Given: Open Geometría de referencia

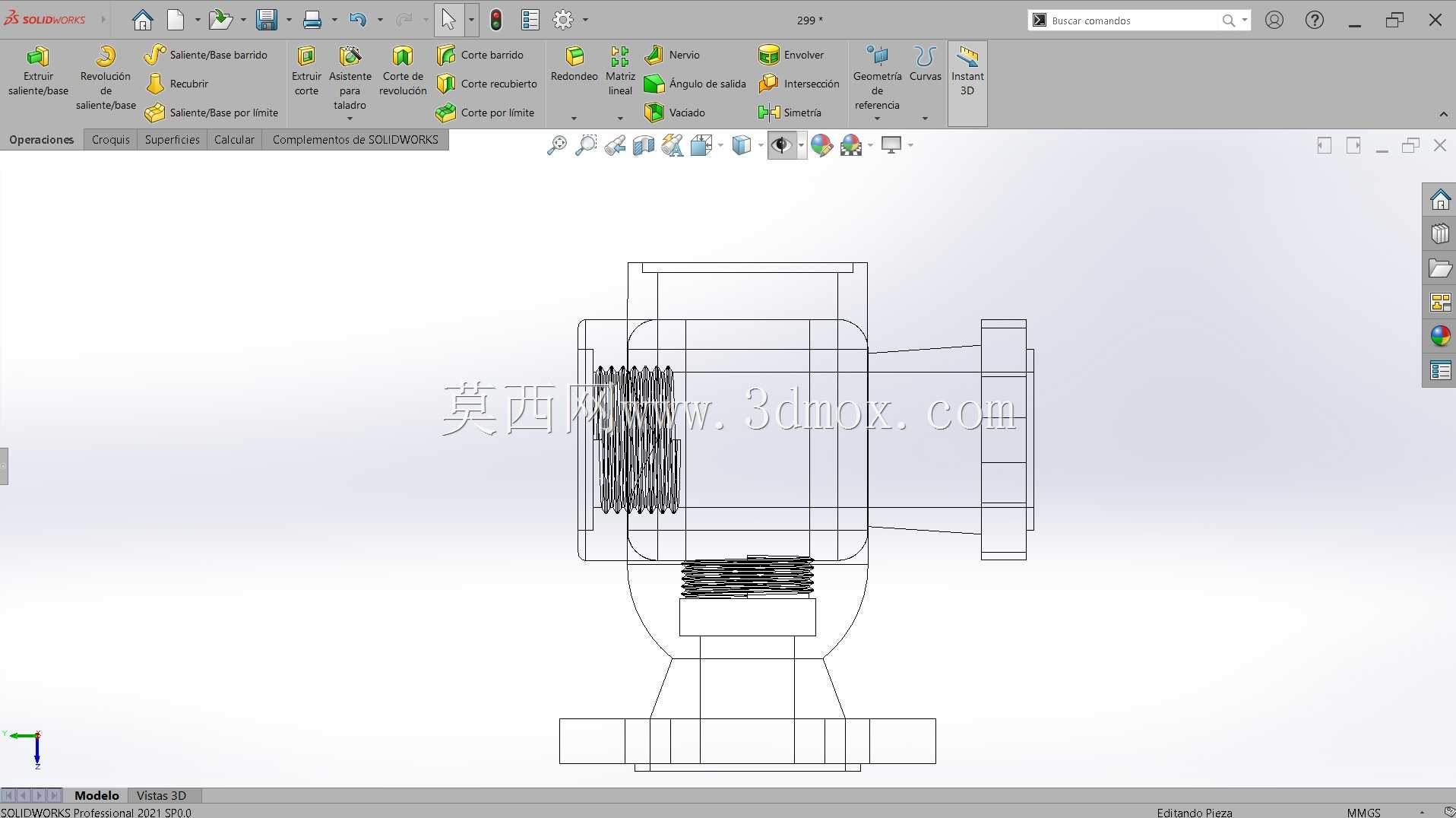Looking at the screenshot, I should (x=877, y=78).
